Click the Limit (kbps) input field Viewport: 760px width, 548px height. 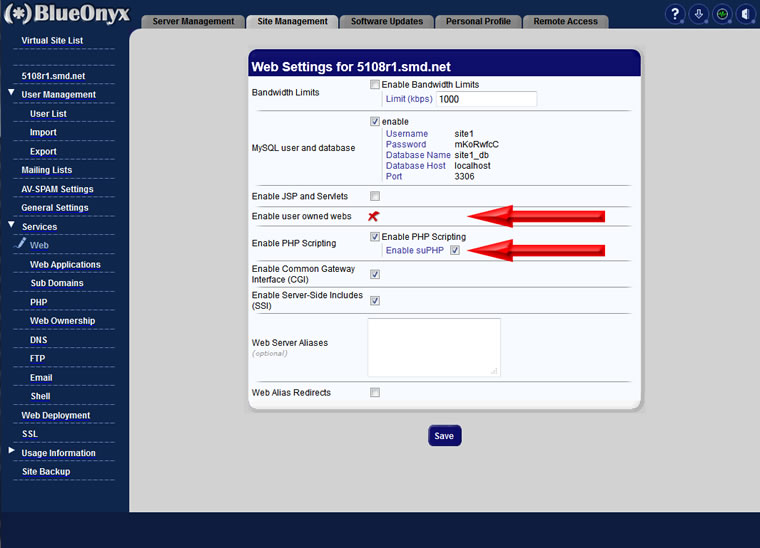point(486,99)
